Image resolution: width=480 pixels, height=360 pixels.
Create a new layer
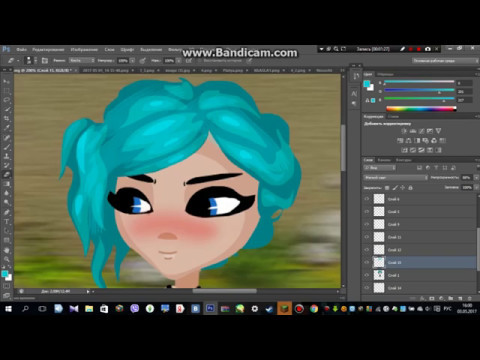[x=460, y=298]
